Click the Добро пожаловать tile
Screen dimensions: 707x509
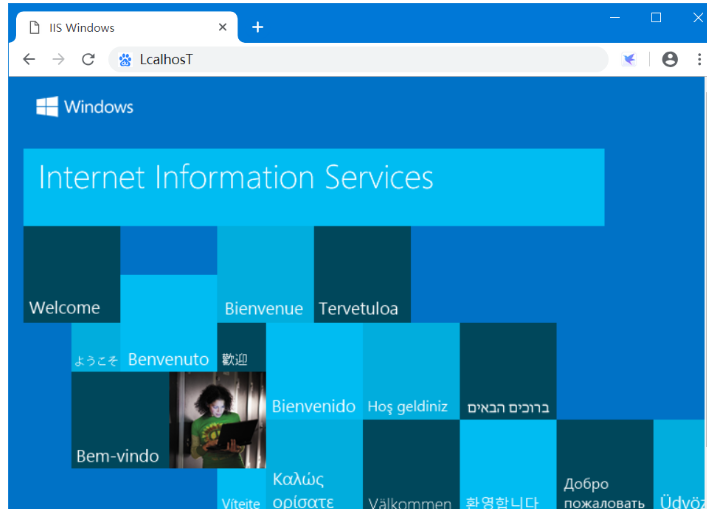tap(605, 464)
